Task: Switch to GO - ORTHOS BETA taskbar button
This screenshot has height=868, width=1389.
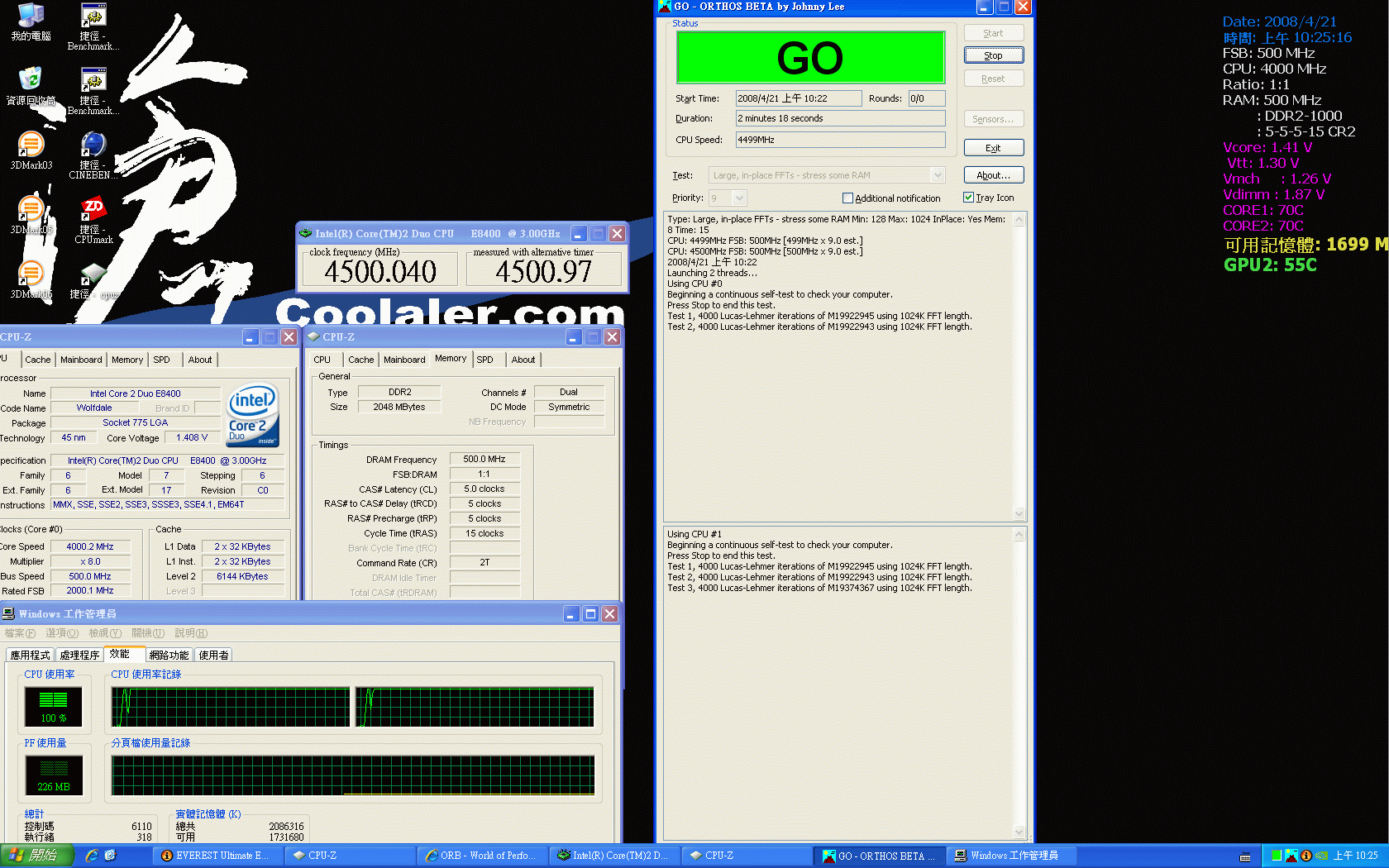Action: [880, 856]
